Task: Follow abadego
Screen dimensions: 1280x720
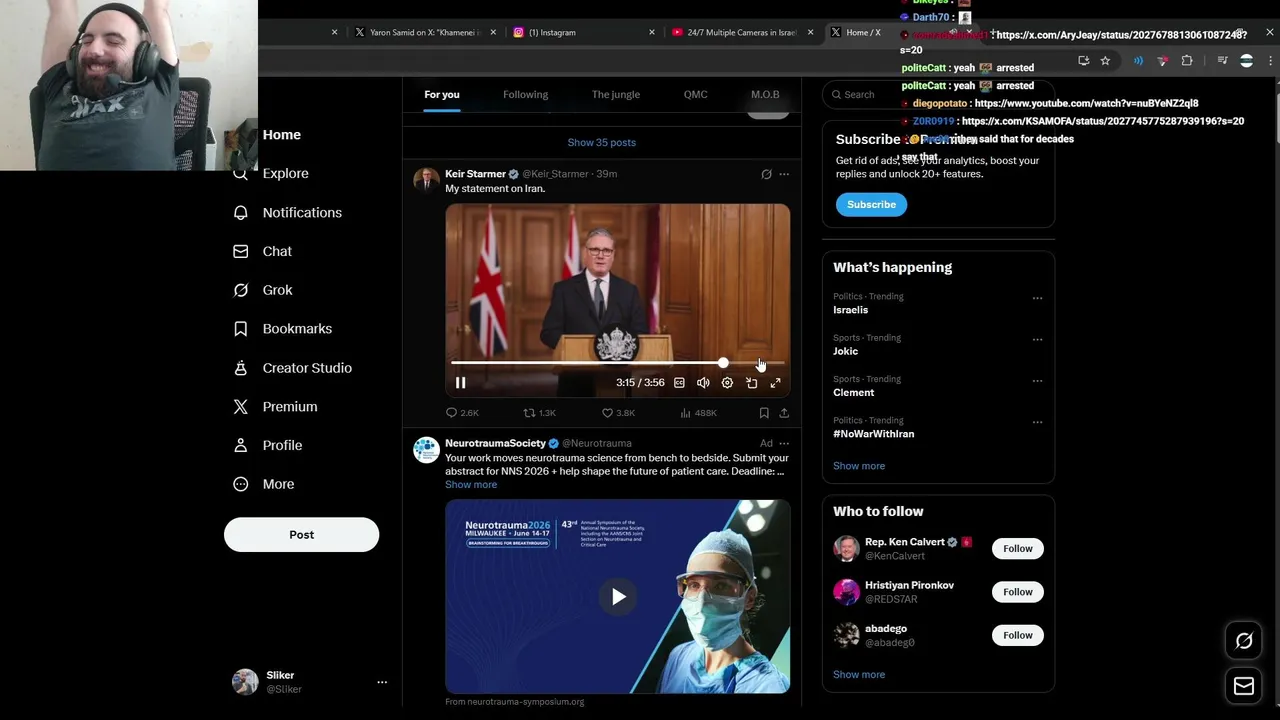Action: pos(1018,635)
